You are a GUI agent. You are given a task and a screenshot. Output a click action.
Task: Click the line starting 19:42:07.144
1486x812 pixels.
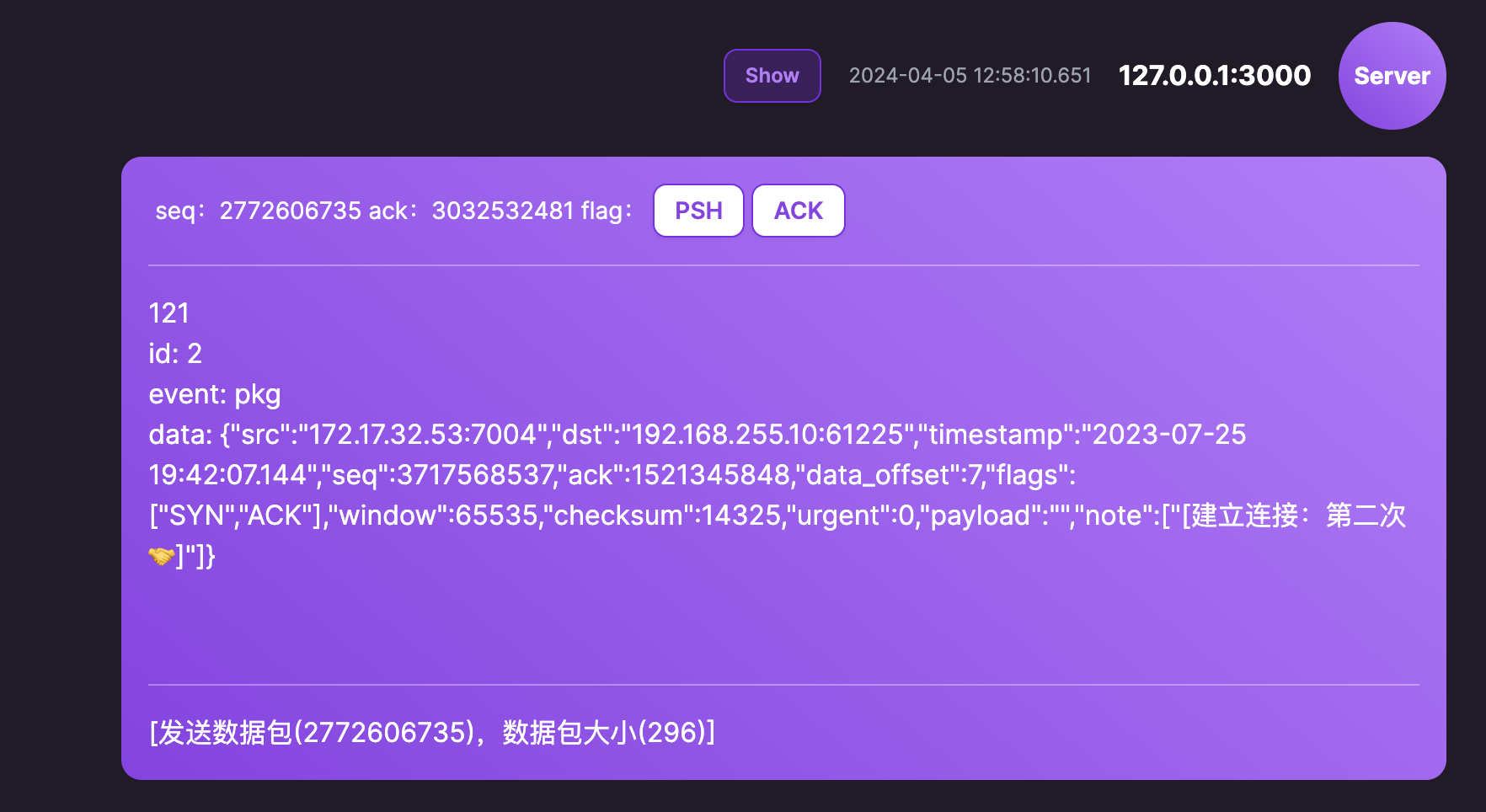tap(612, 475)
